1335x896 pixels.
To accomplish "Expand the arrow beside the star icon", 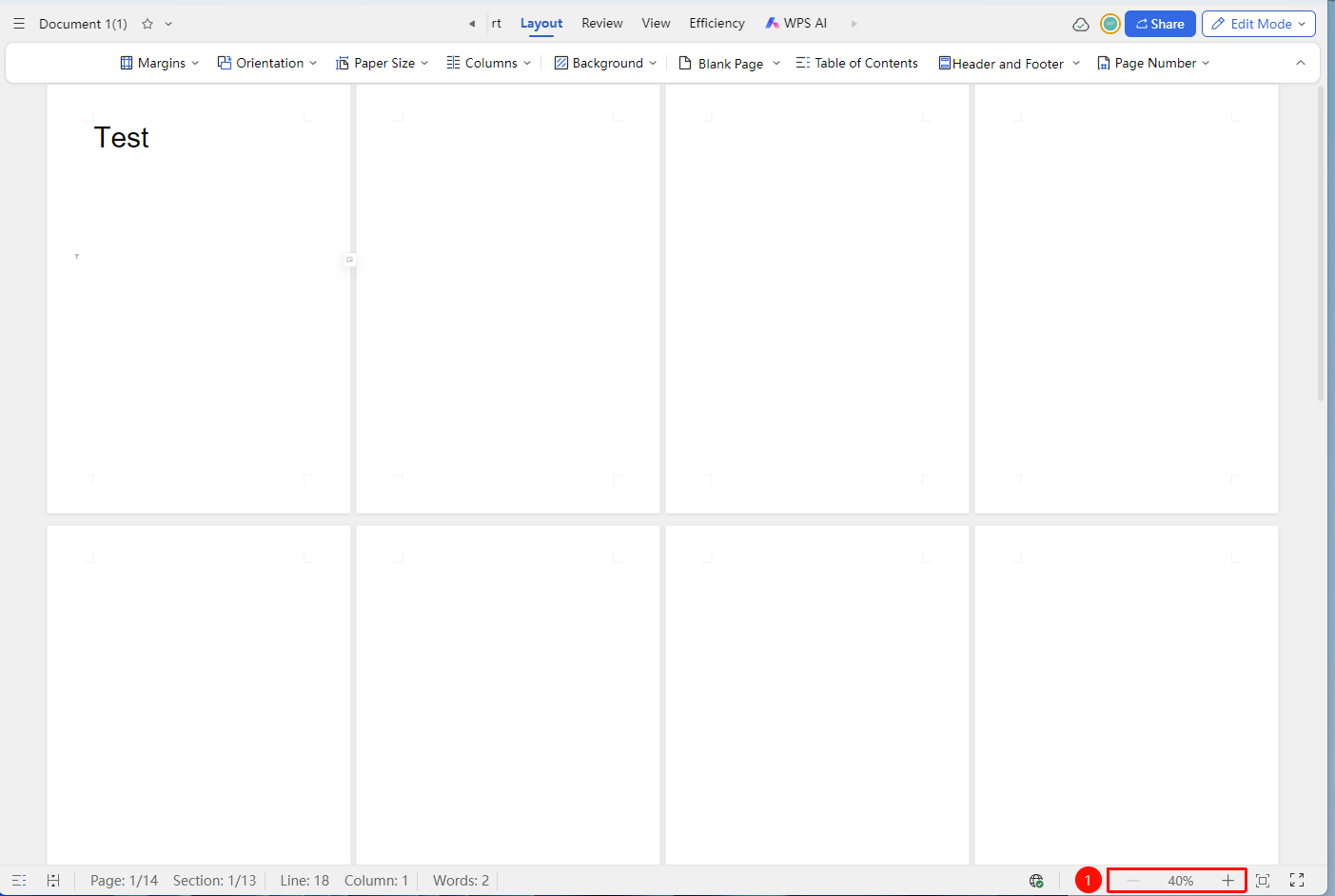I will [168, 24].
